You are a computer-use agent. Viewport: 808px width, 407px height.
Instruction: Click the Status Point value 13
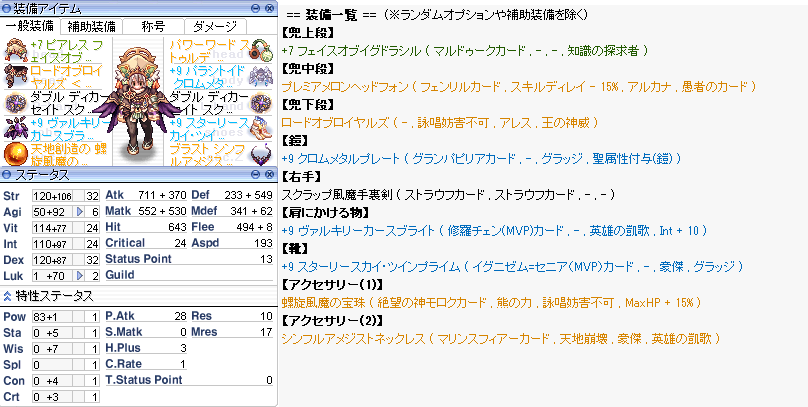click(266, 259)
